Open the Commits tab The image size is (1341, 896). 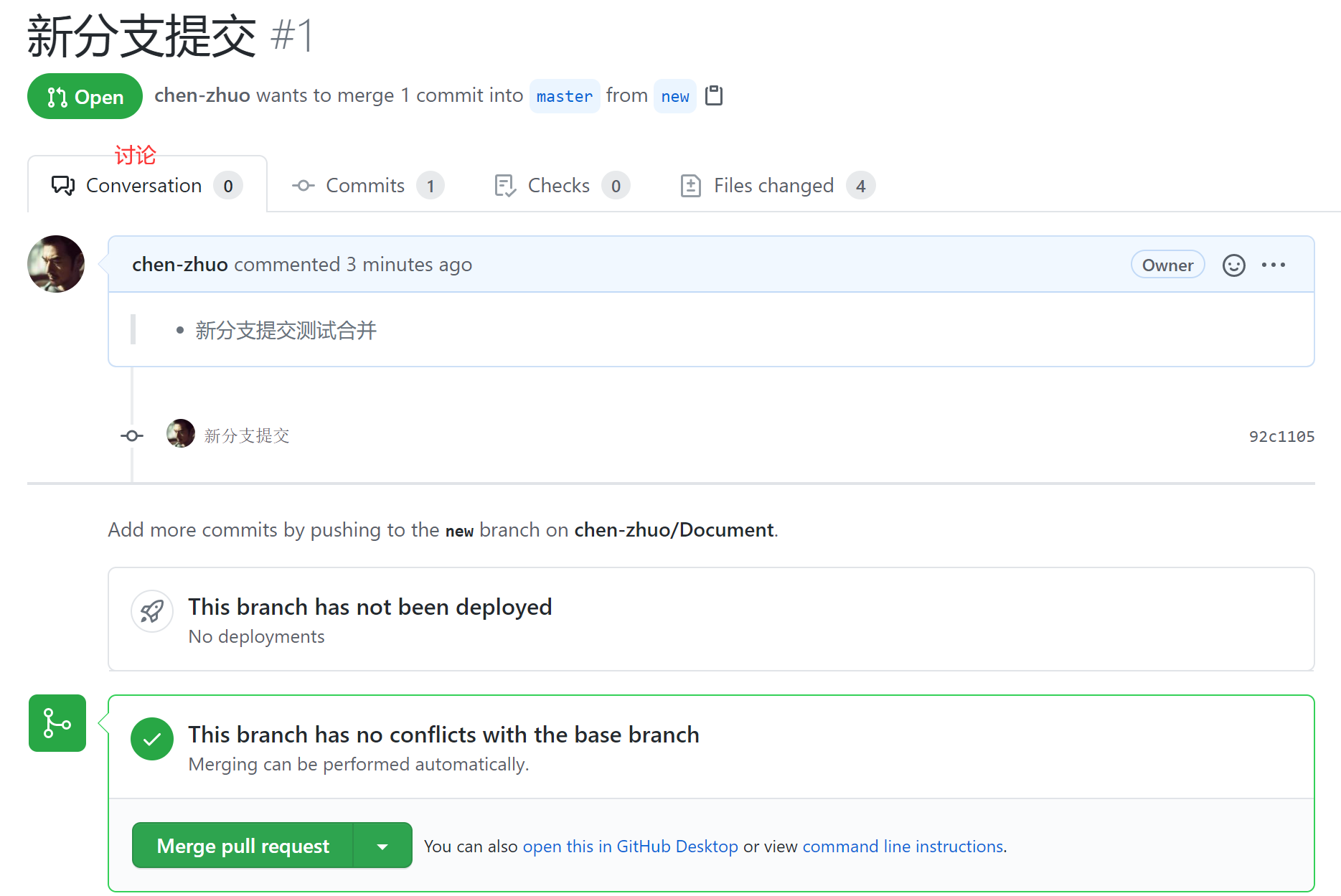point(367,186)
